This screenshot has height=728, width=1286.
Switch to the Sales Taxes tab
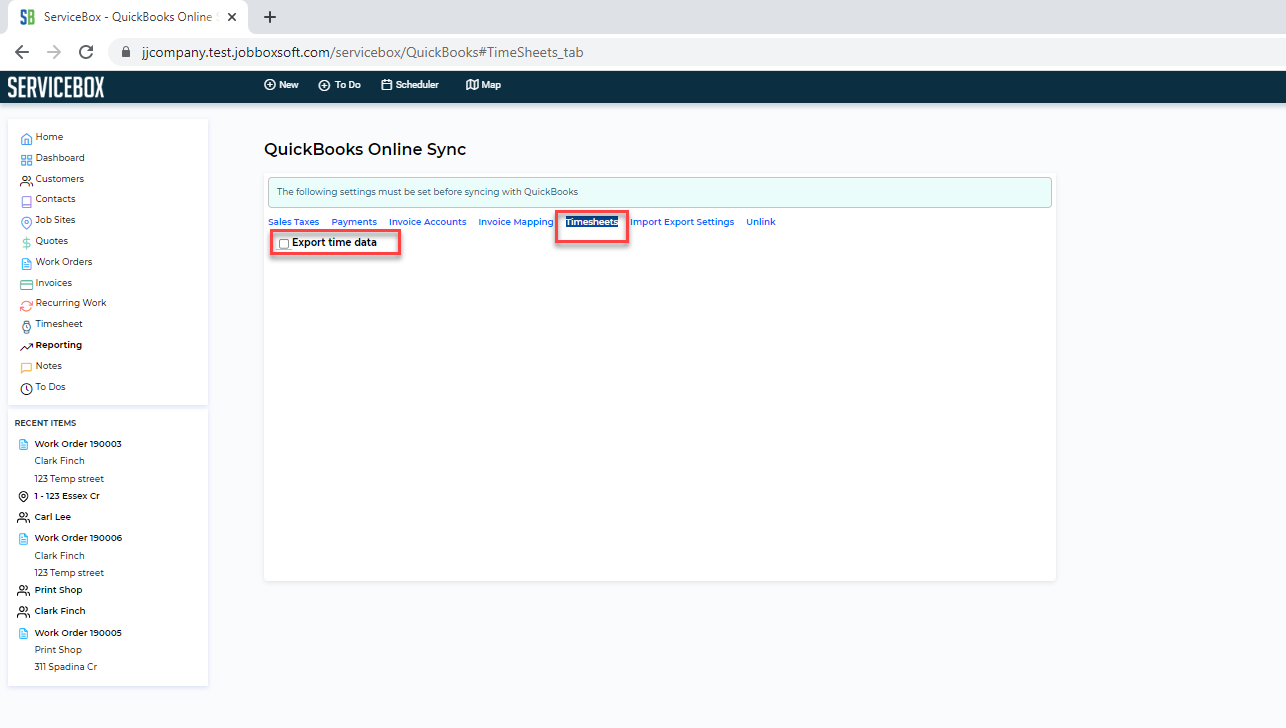pyautogui.click(x=294, y=222)
